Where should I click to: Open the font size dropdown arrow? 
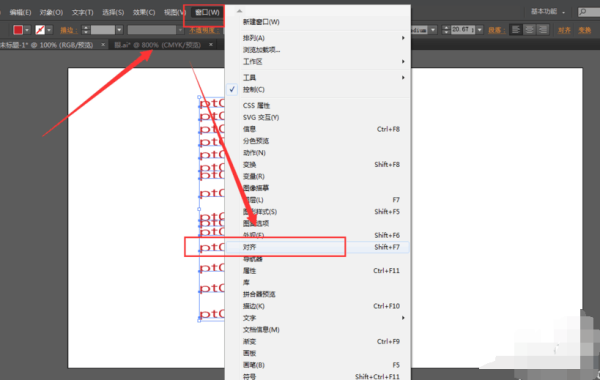479,30
